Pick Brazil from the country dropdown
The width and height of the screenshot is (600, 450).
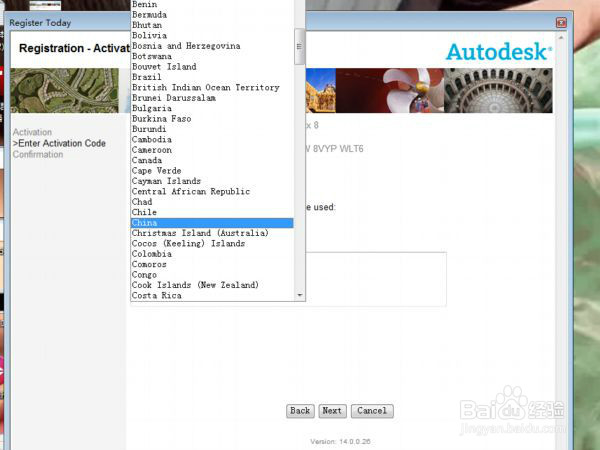212,77
